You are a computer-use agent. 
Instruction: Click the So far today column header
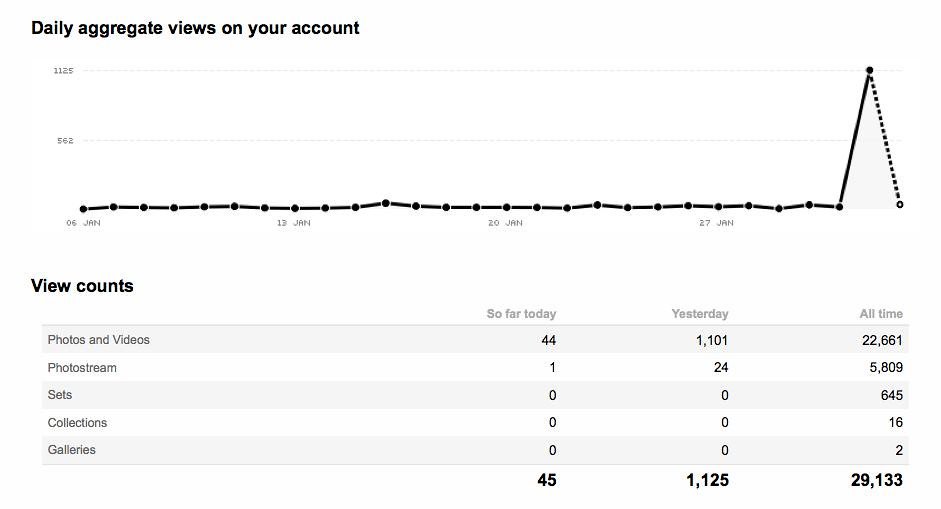[521, 314]
